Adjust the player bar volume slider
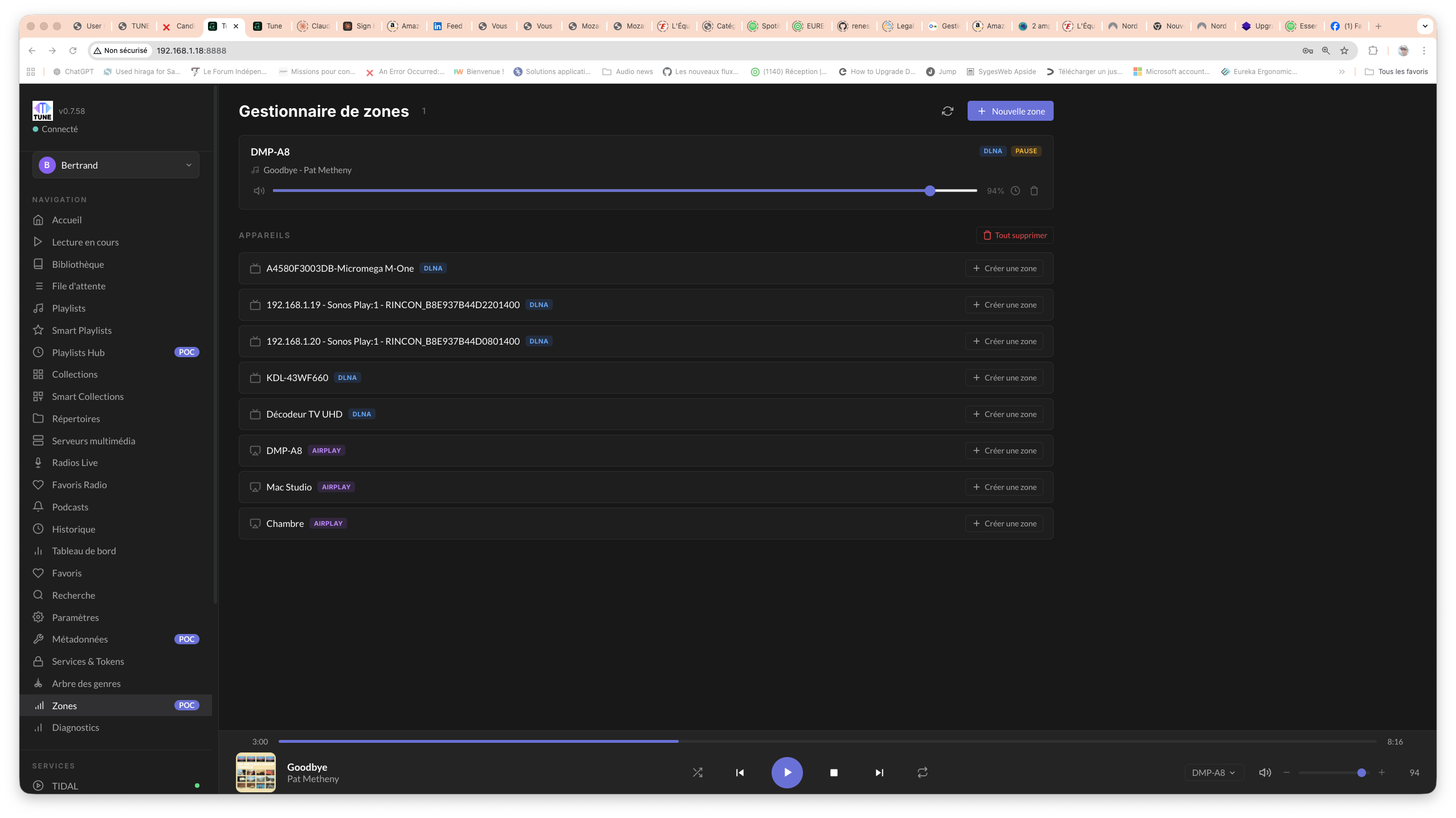This screenshot has height=818, width=1456. pos(1333,772)
